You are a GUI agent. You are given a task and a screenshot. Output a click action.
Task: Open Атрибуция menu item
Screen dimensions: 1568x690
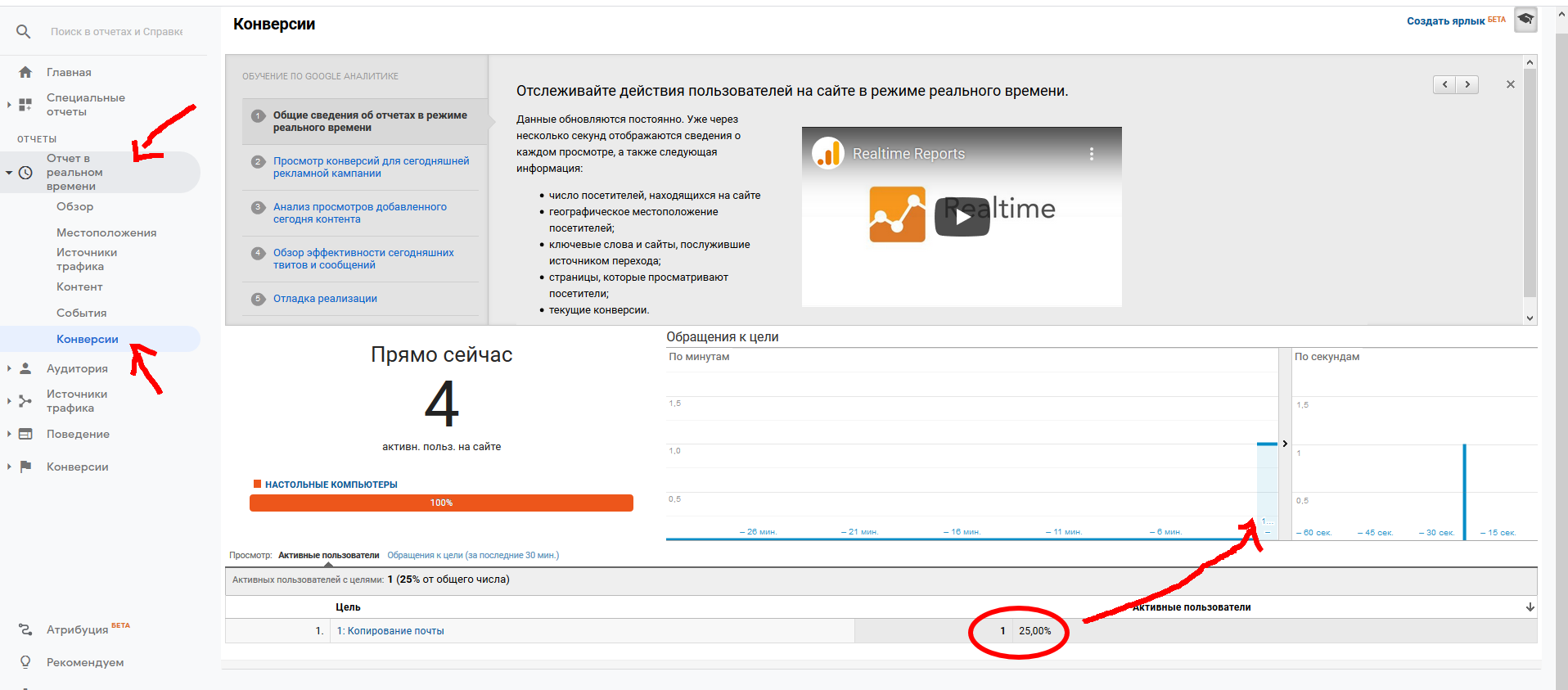pyautogui.click(x=77, y=629)
